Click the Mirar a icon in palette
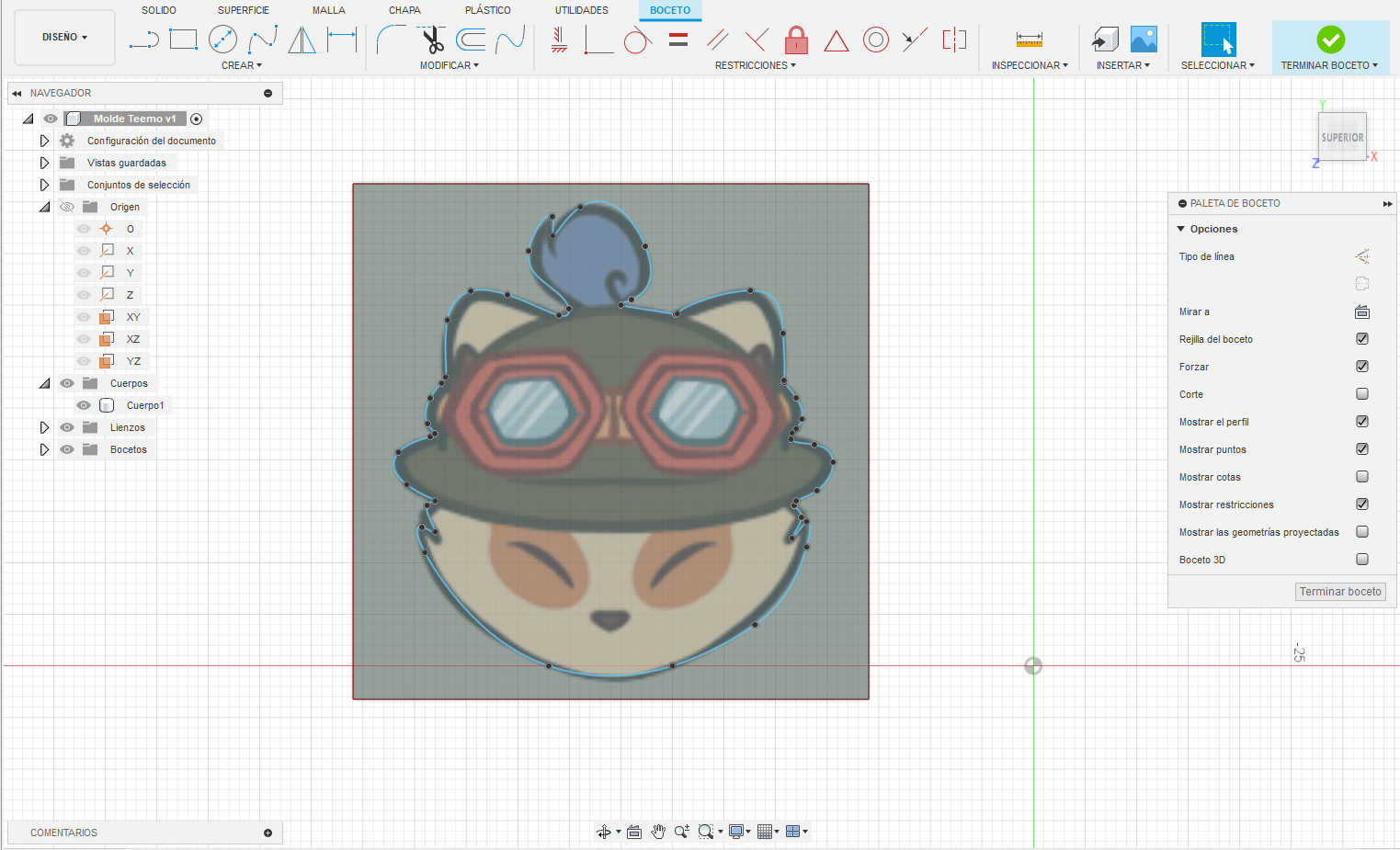Image resolution: width=1400 pixels, height=850 pixels. coord(1362,312)
